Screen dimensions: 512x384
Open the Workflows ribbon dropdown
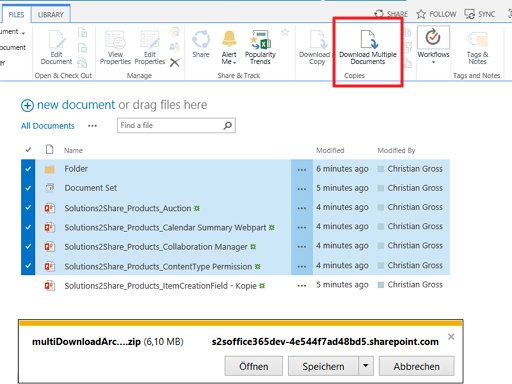click(x=433, y=45)
